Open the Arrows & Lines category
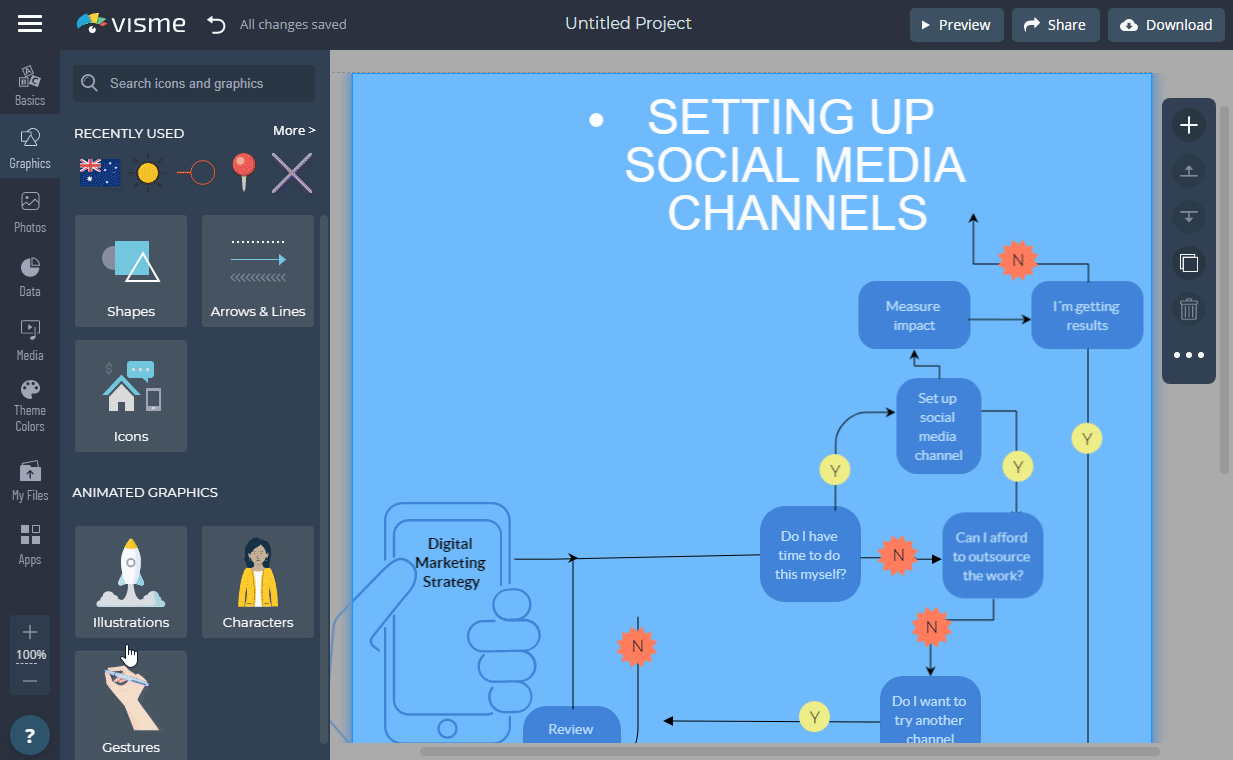This screenshot has height=760, width=1233. pyautogui.click(x=258, y=271)
